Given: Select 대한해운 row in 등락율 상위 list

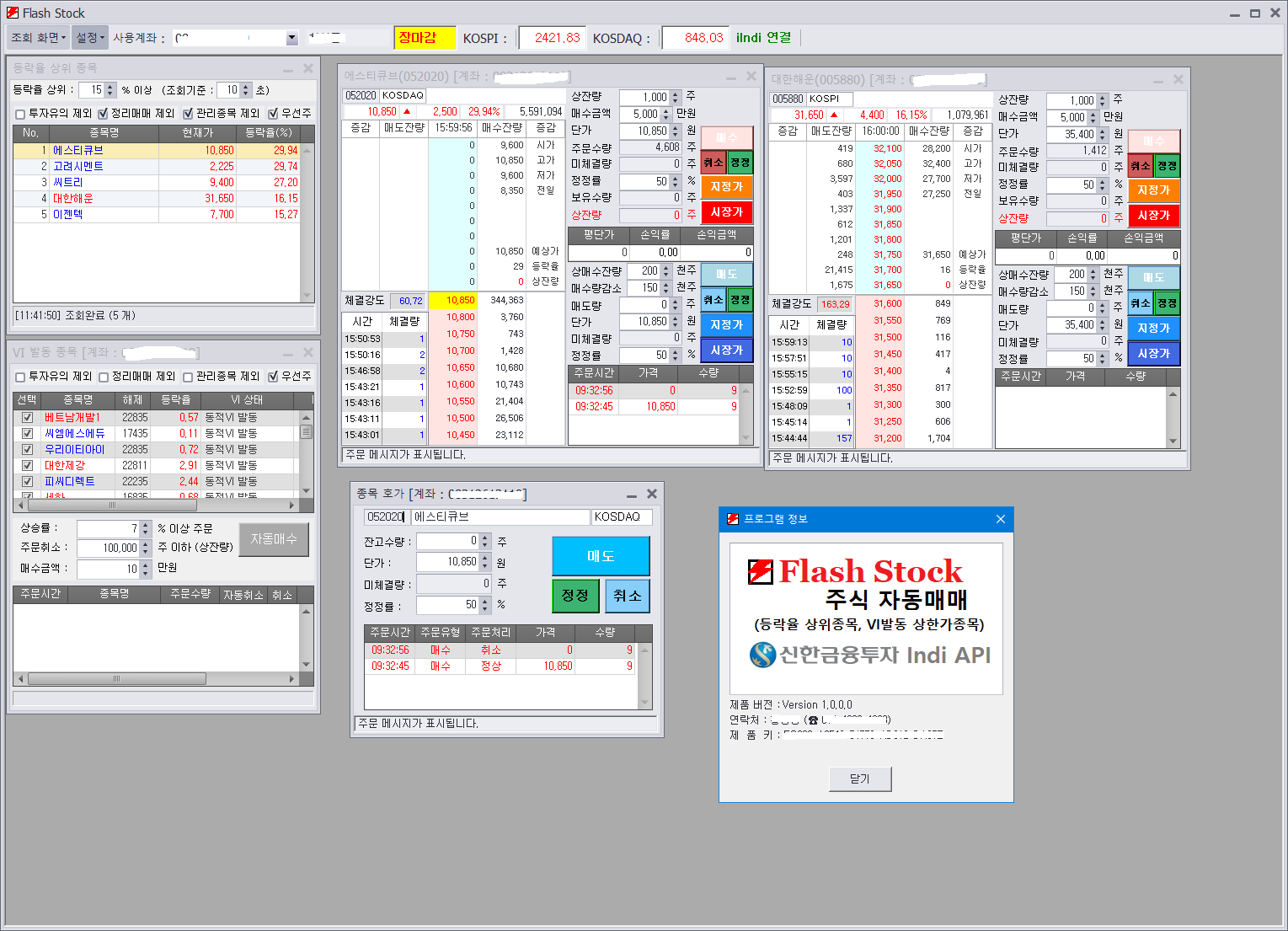Looking at the screenshot, I should [x=157, y=198].
